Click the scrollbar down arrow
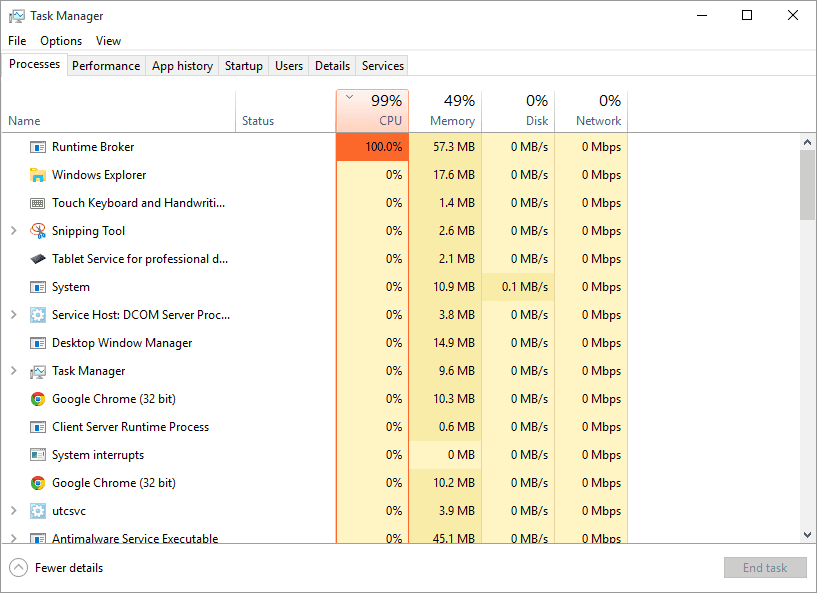 (807, 534)
